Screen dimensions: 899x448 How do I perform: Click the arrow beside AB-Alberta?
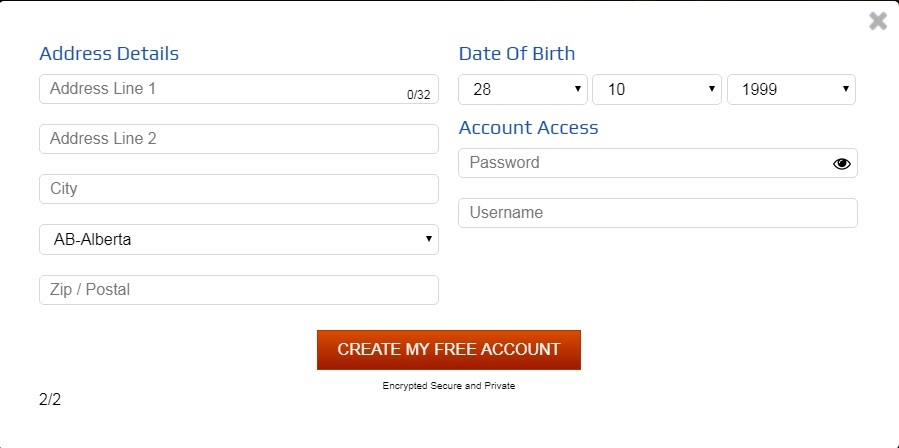[428, 239]
